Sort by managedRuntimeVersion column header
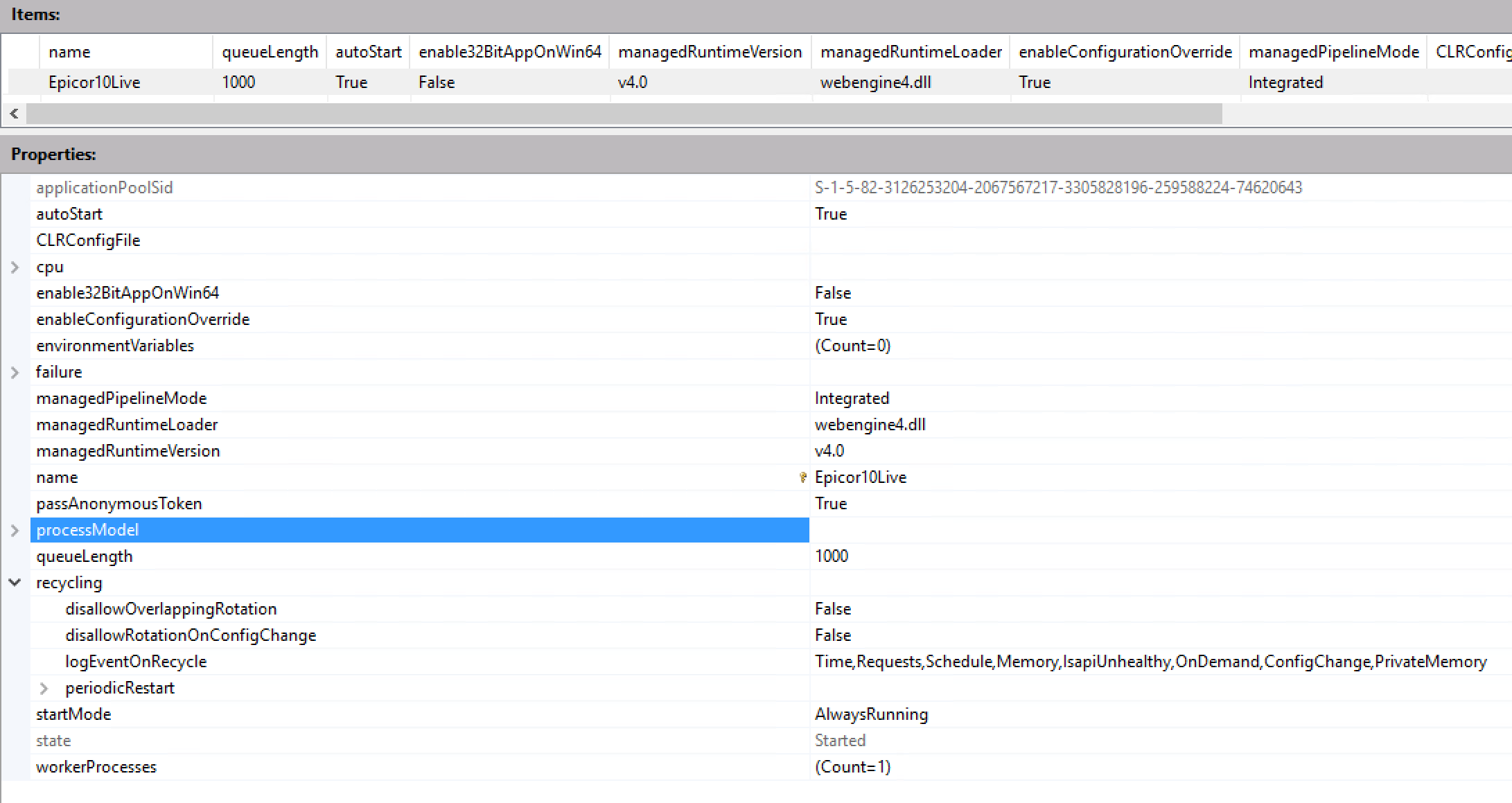Image resolution: width=1512 pixels, height=803 pixels. [x=710, y=52]
